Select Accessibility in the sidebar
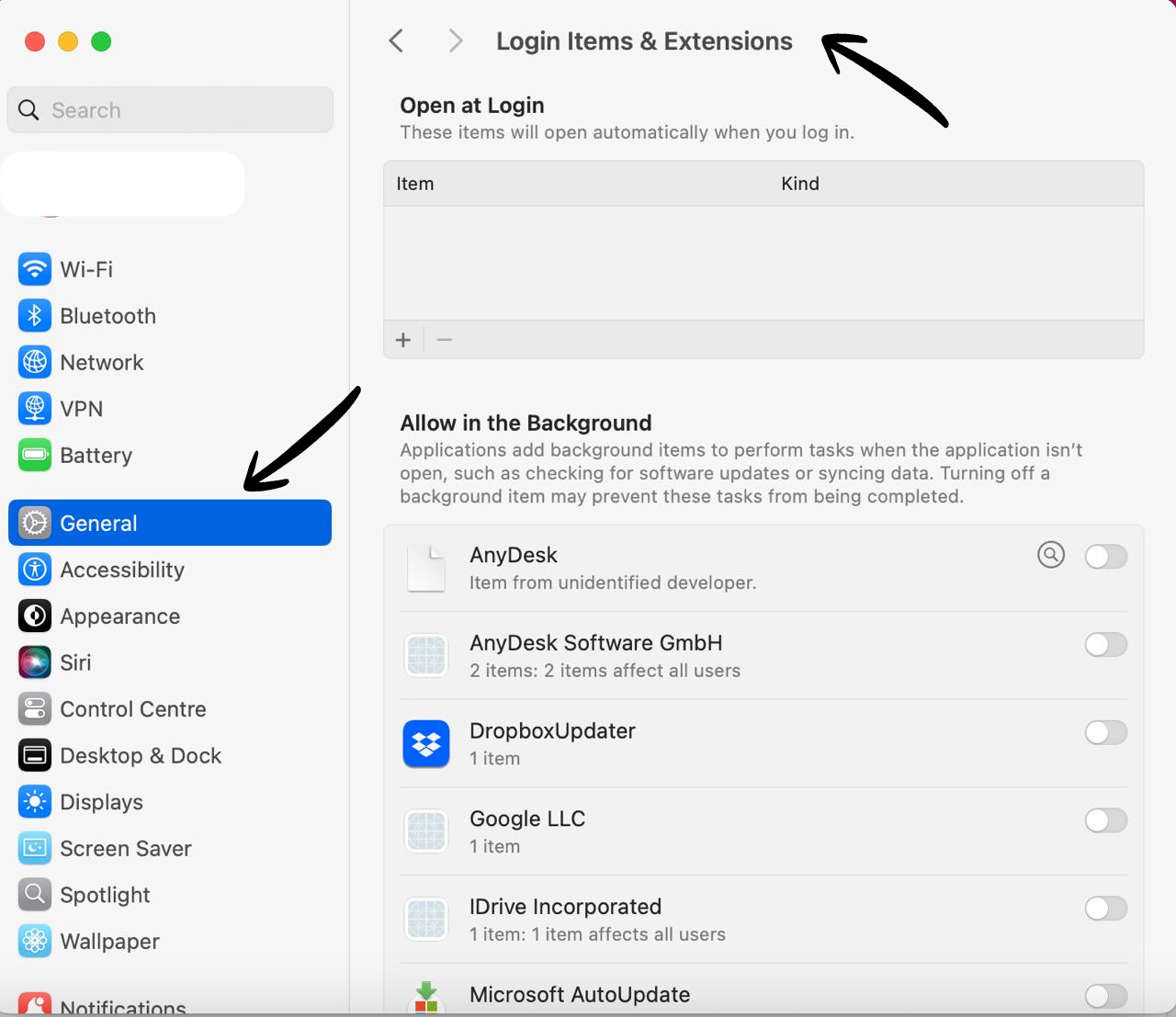The width and height of the screenshot is (1176, 1017). point(122,570)
